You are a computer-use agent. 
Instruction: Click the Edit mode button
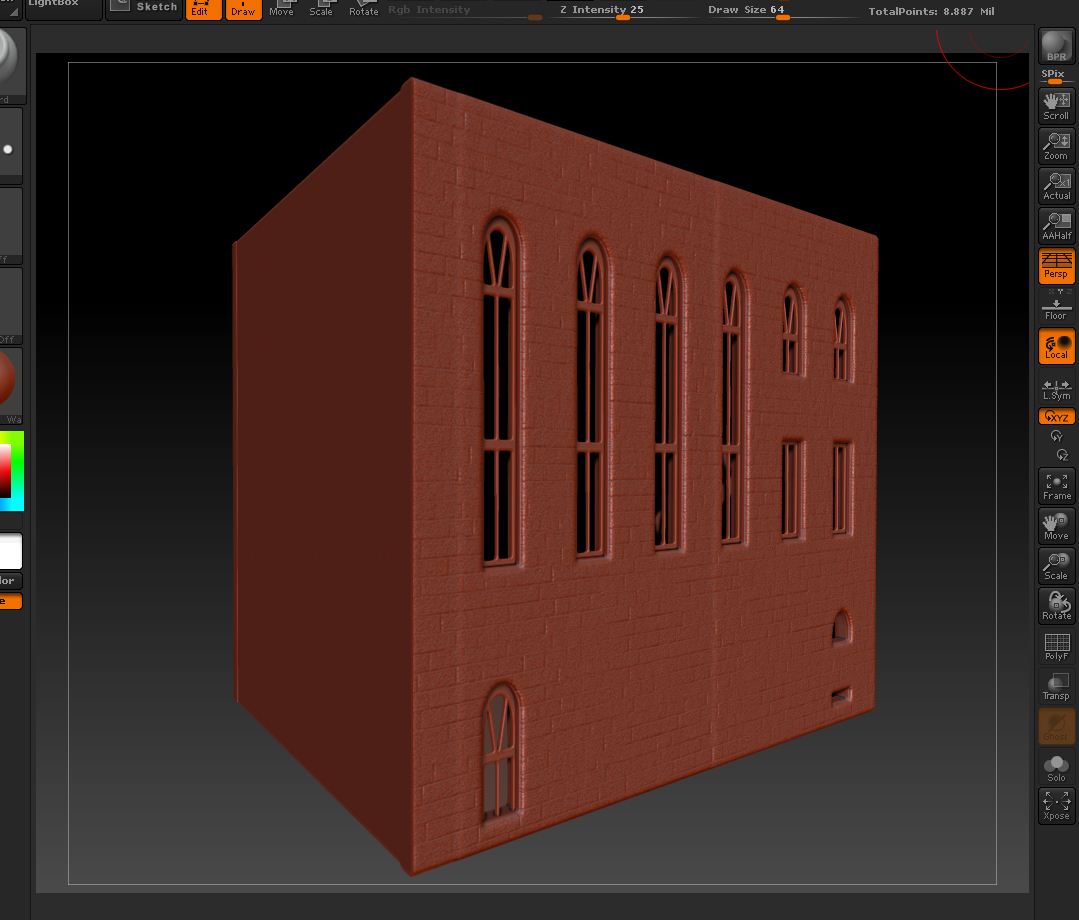click(x=203, y=9)
